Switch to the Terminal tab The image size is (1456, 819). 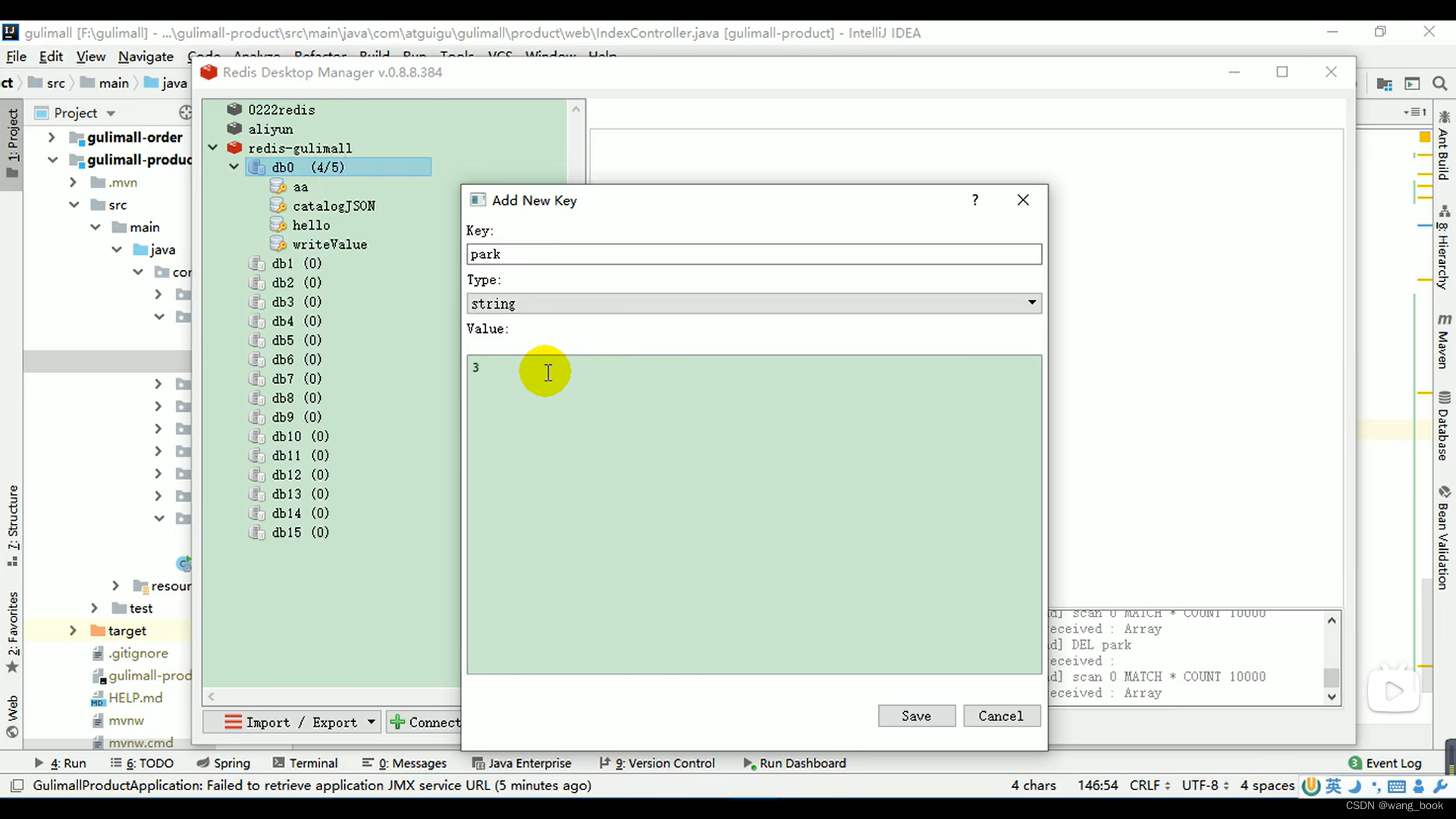pyautogui.click(x=305, y=763)
